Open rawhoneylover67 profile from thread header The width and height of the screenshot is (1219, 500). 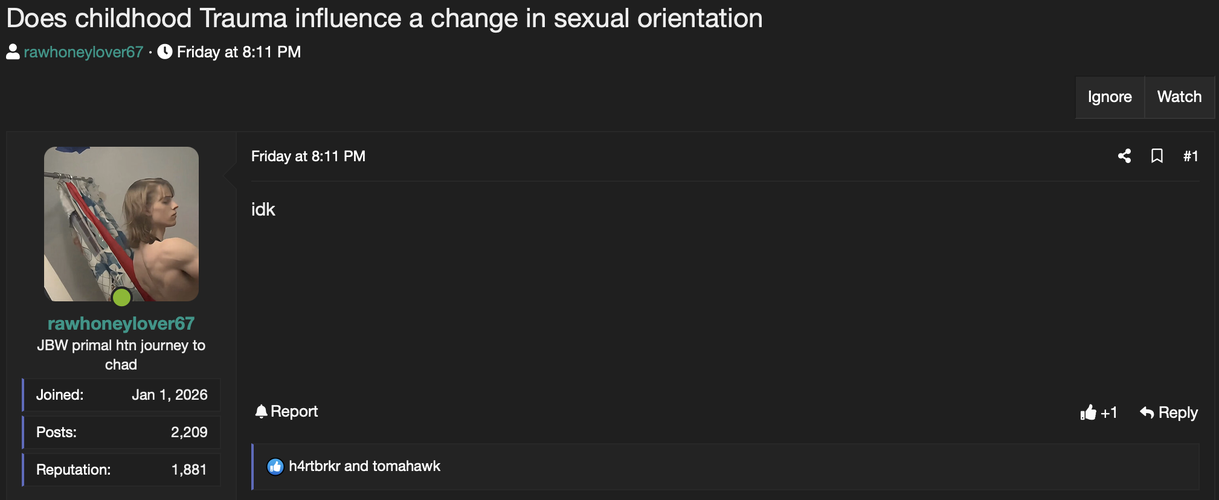coord(84,52)
